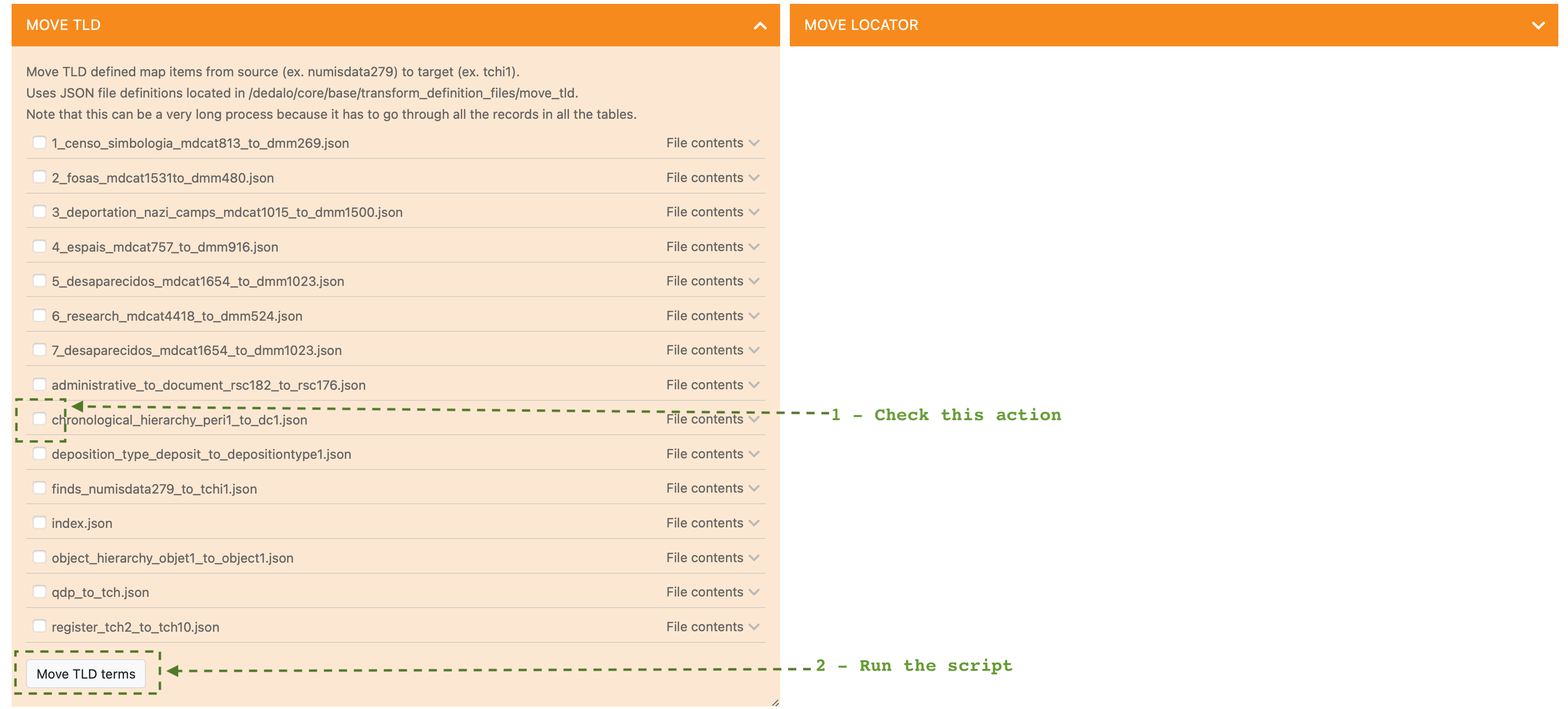Click the Move TLD terms button

pos(86,674)
